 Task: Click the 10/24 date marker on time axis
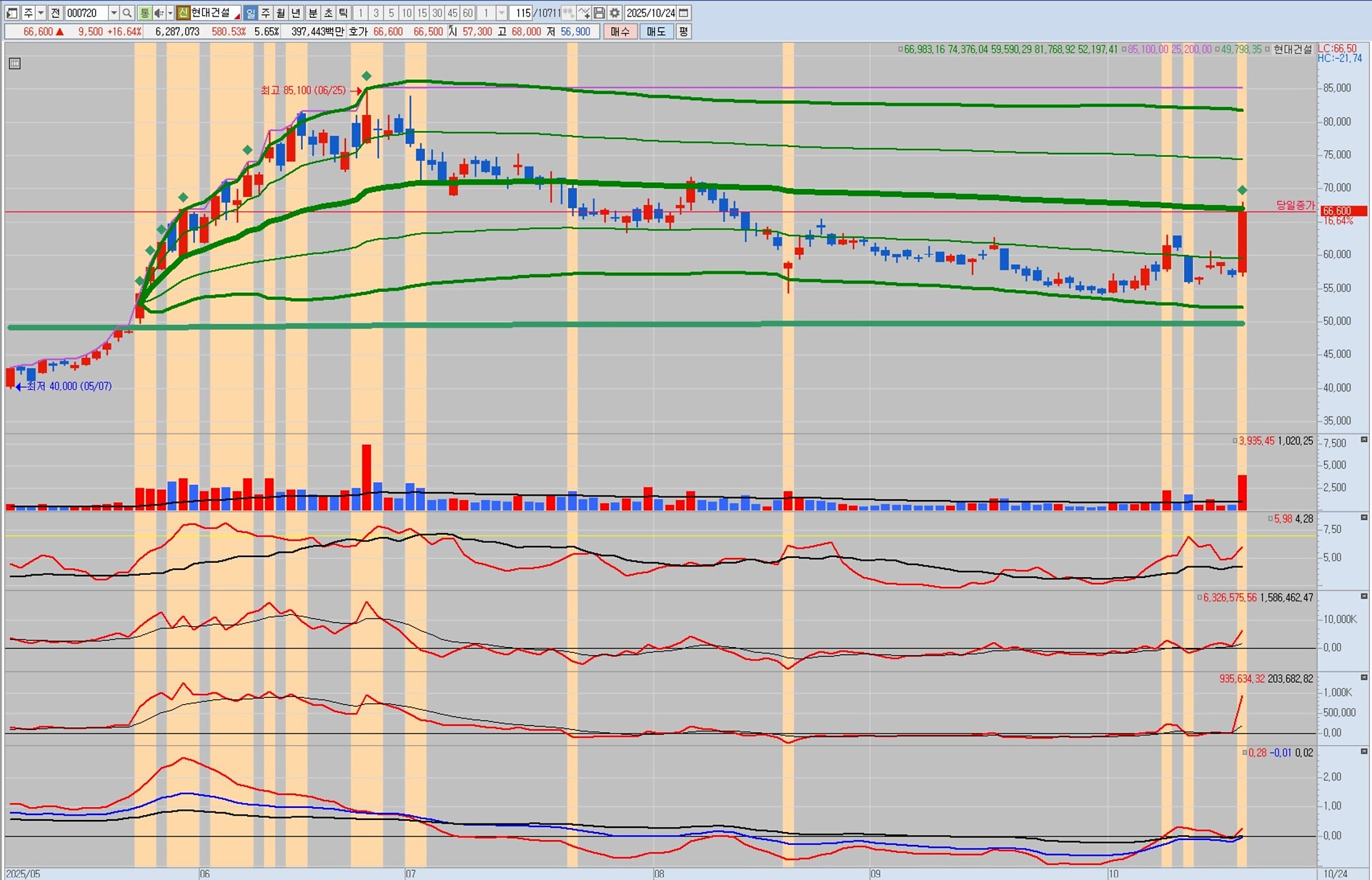coord(1336,874)
